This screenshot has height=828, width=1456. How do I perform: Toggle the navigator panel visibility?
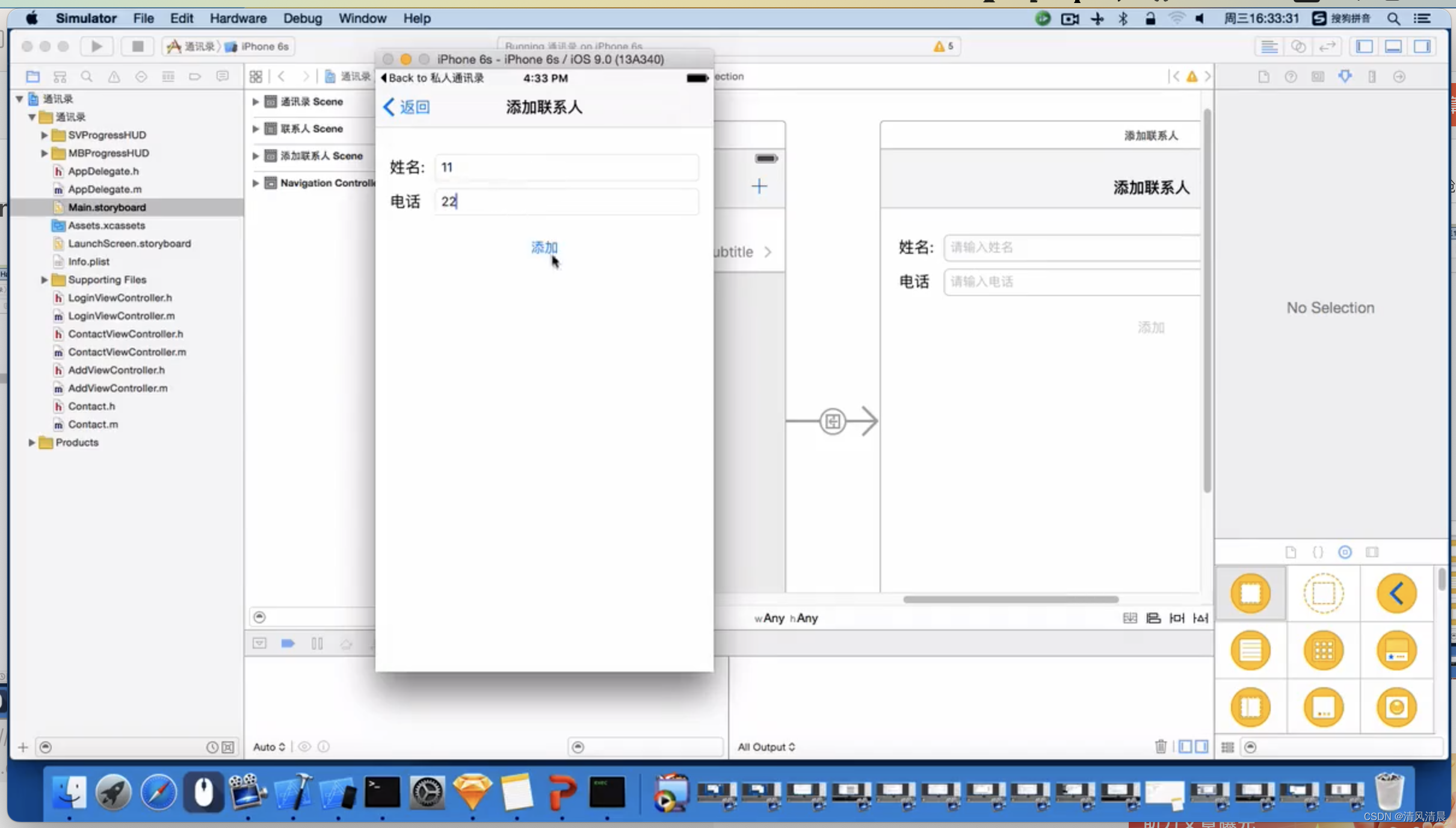pyautogui.click(x=1364, y=46)
